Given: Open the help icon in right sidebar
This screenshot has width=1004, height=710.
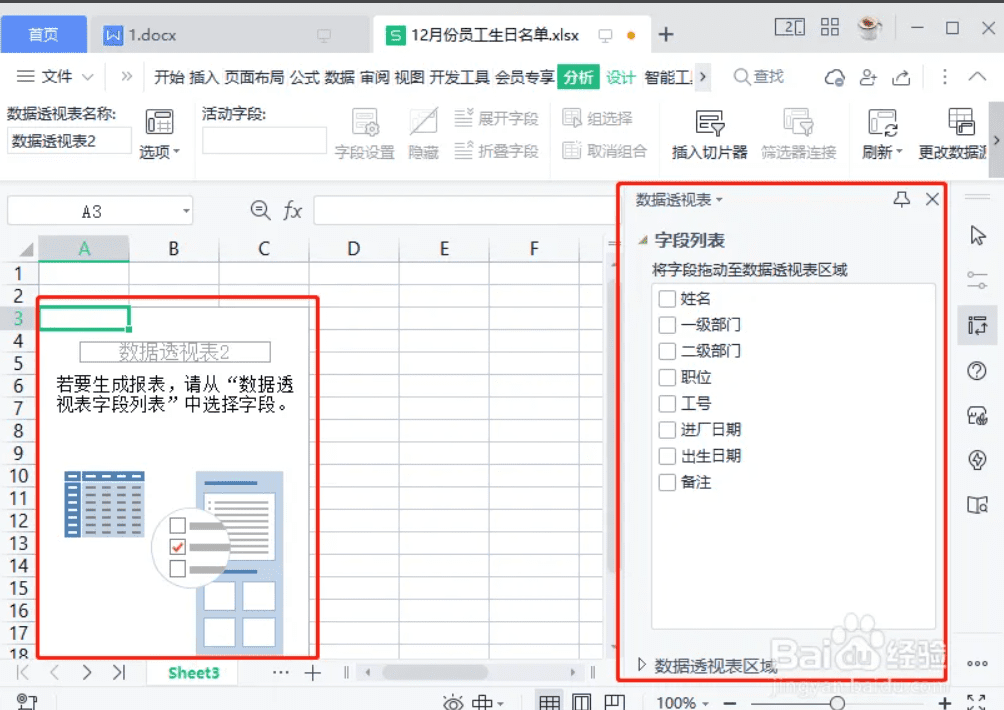Looking at the screenshot, I should tap(977, 371).
